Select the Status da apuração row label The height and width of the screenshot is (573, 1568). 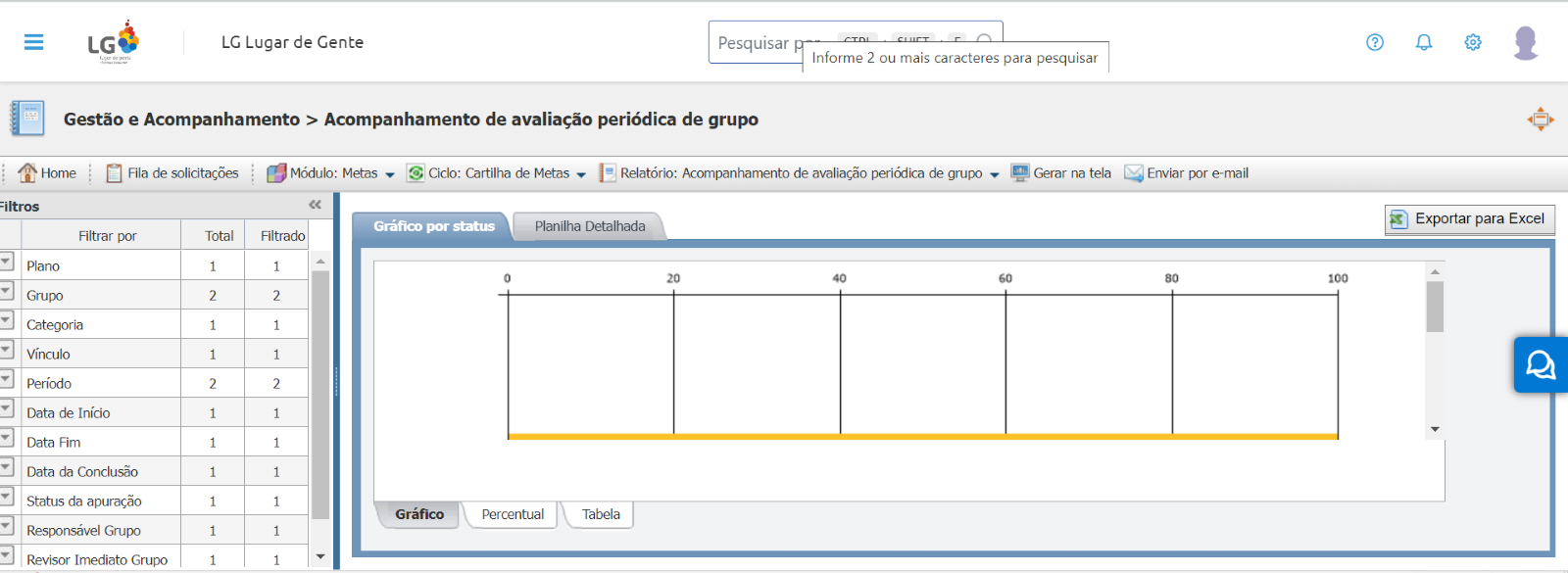(x=84, y=501)
